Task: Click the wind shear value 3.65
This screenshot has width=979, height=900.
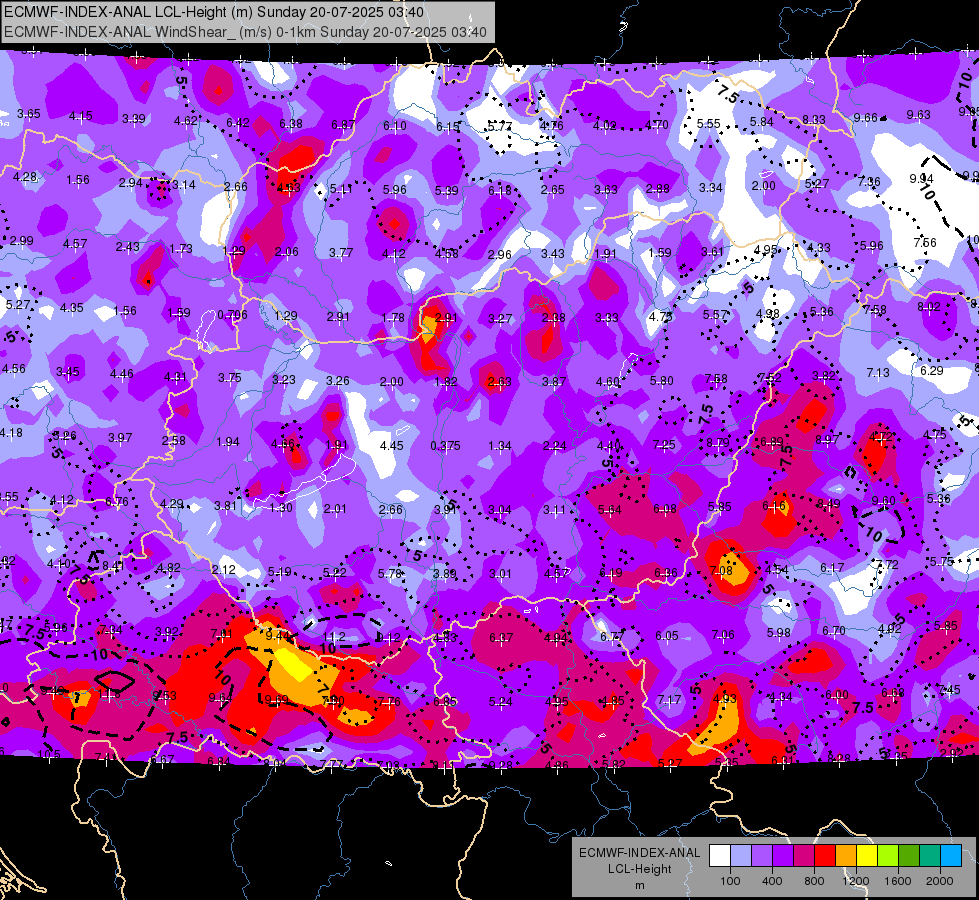Action: pos(29,114)
